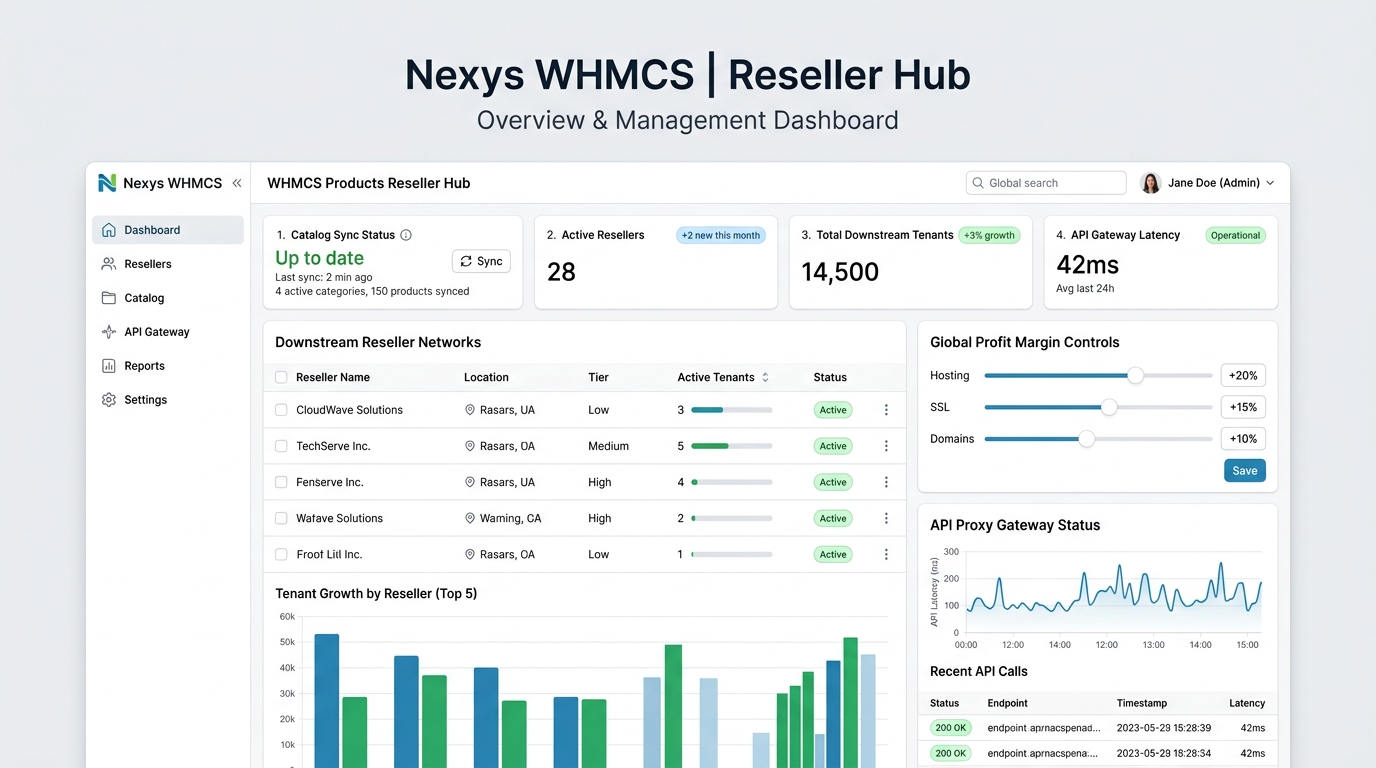The image size is (1376, 768).
Task: Open row actions for CloudWave Solutions
Action: (886, 410)
